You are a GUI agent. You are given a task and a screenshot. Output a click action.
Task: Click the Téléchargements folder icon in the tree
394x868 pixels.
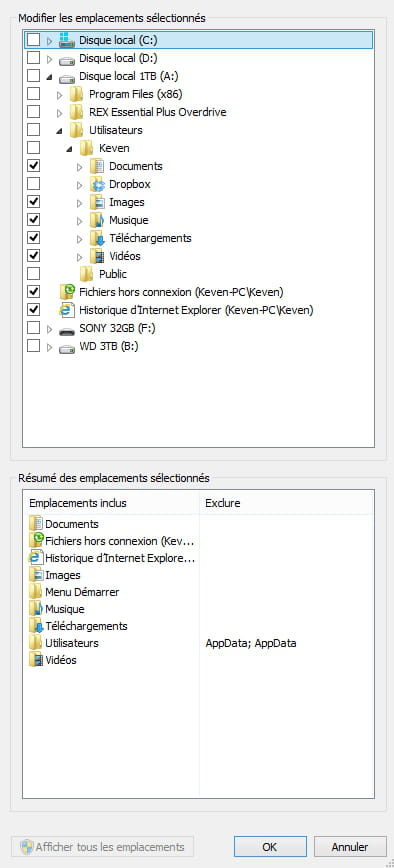pos(97,239)
